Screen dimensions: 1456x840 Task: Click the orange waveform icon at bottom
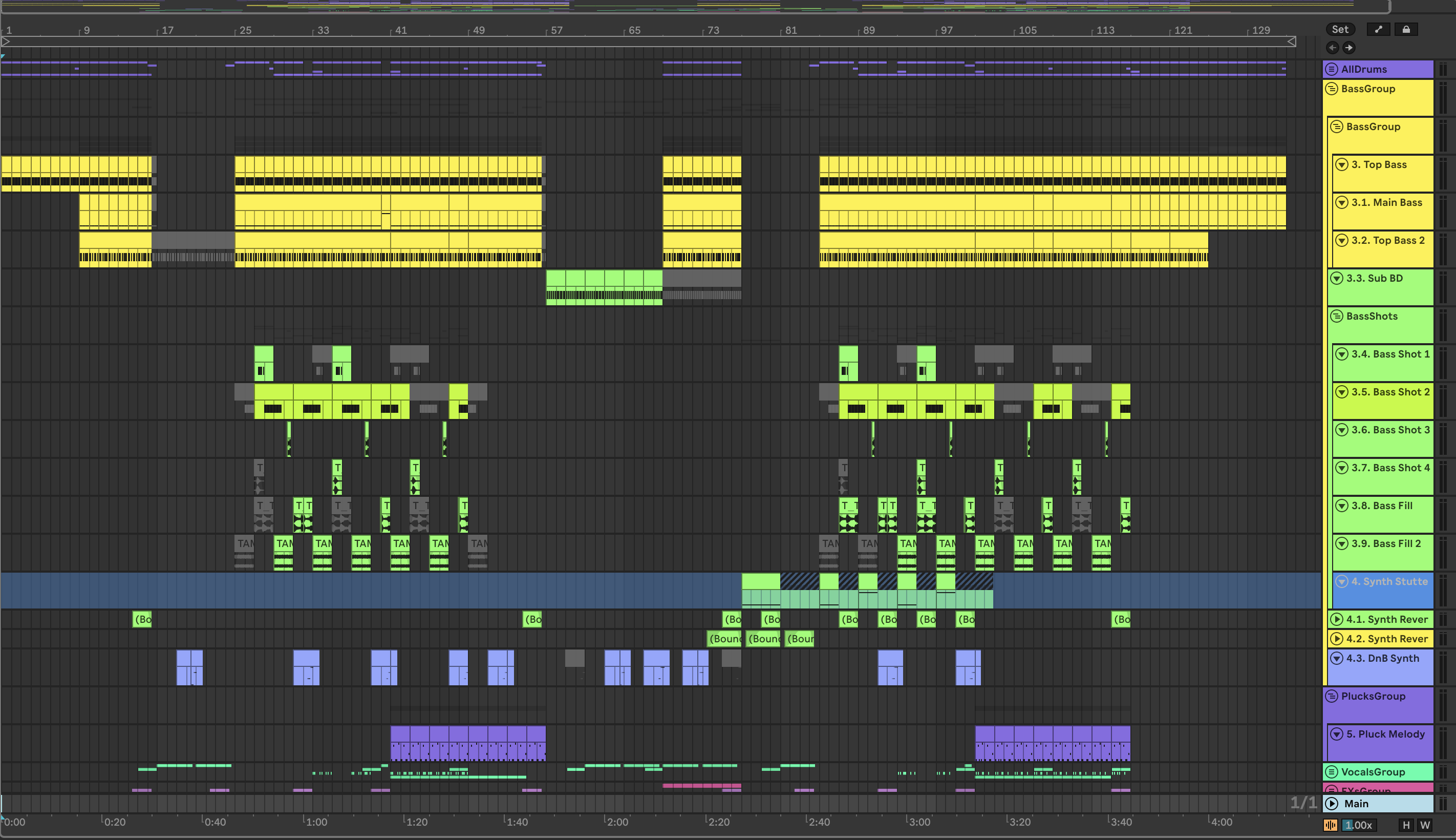click(x=1330, y=825)
